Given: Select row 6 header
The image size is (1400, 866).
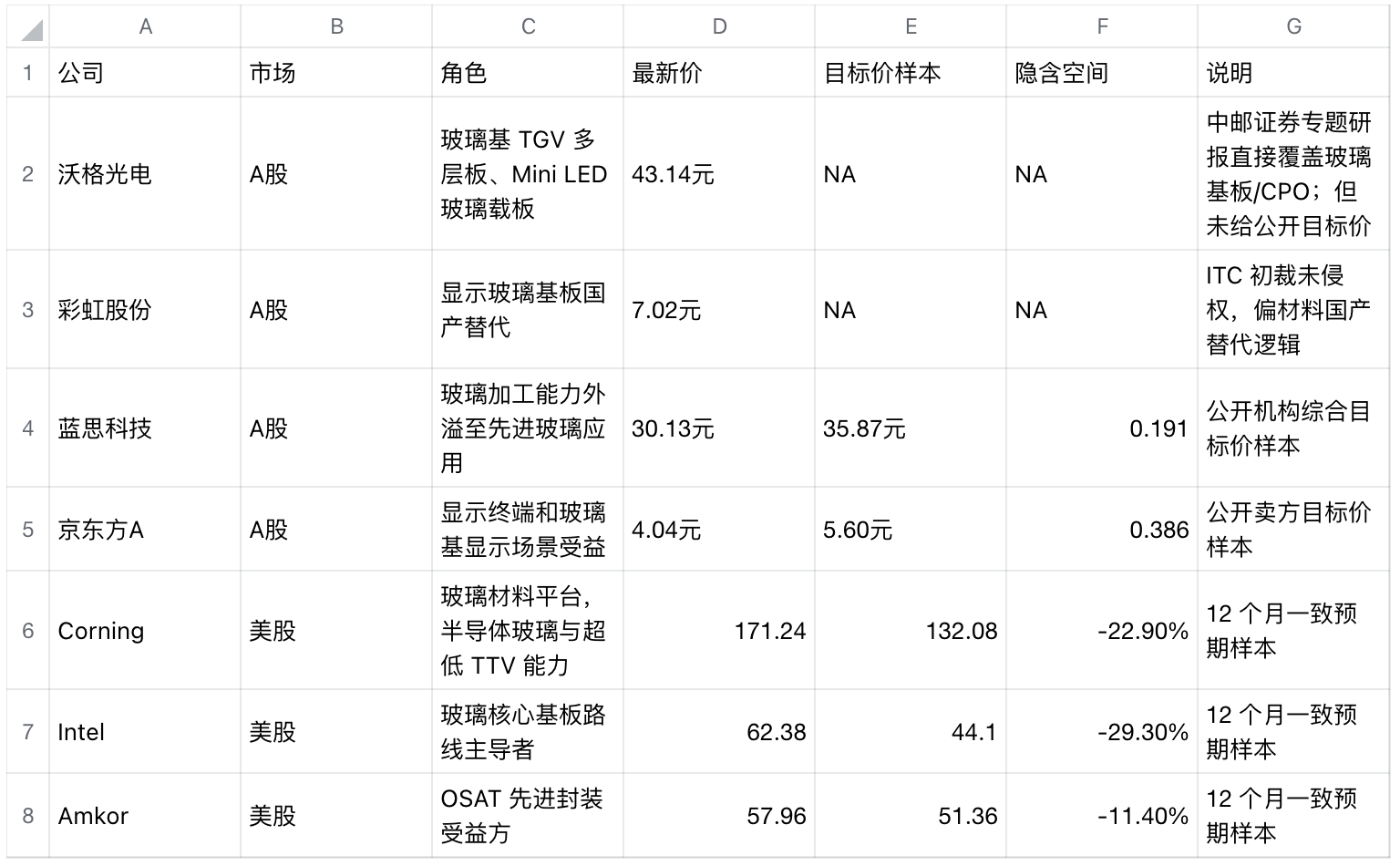Looking at the screenshot, I should coord(27,631).
